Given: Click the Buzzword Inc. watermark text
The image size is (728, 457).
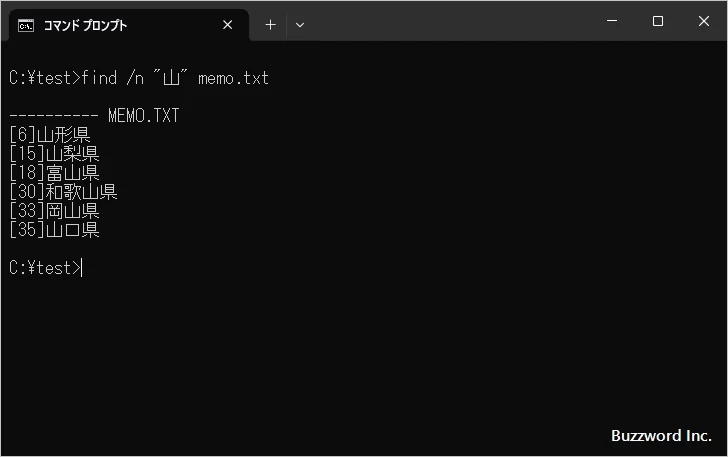Looking at the screenshot, I should tap(660, 436).
